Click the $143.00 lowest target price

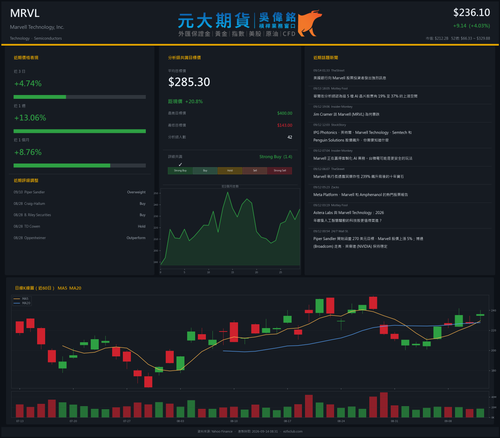285,125
